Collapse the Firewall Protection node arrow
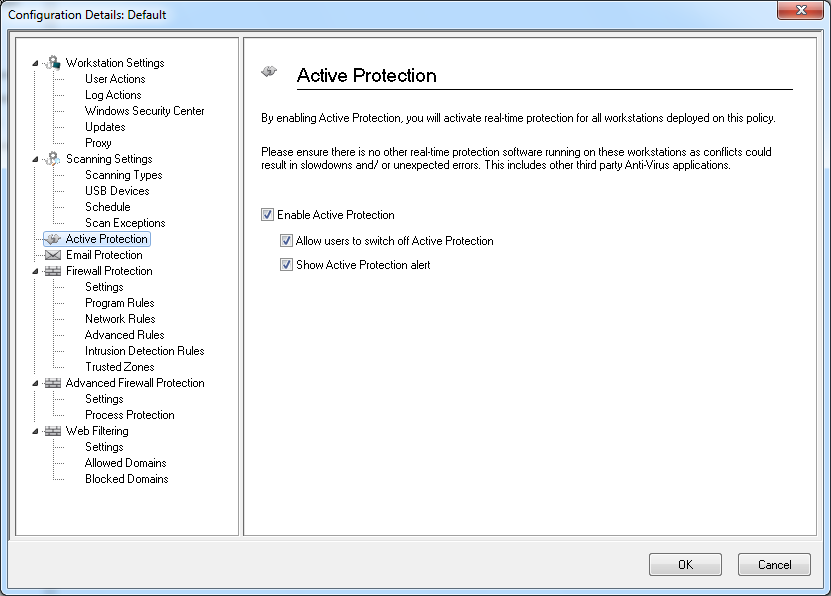Viewport: 831px width, 596px height. coord(36,271)
